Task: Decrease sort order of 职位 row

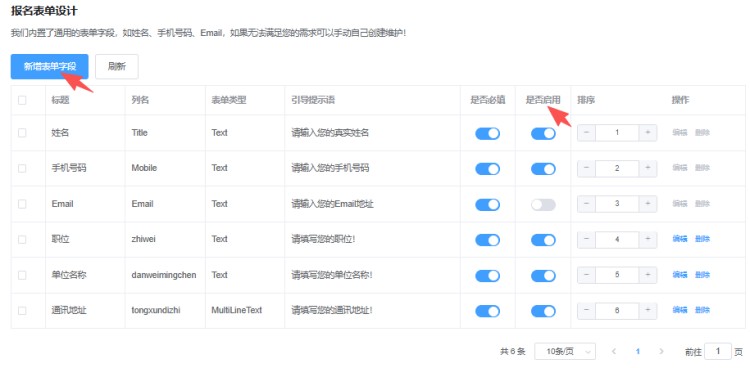Action: point(586,239)
